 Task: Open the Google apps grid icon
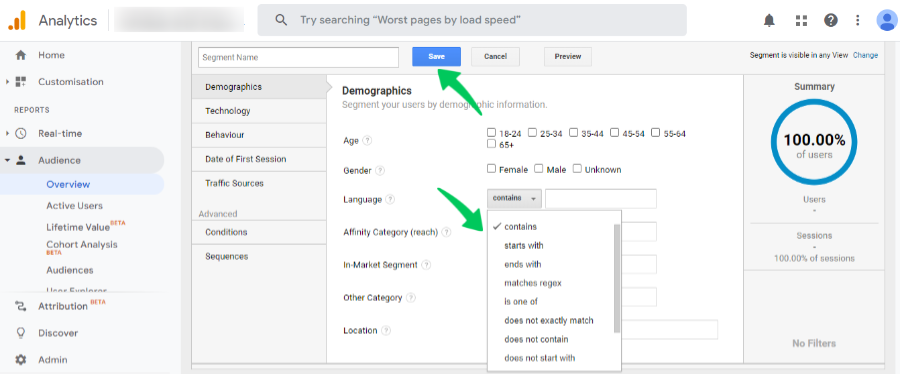click(x=801, y=21)
